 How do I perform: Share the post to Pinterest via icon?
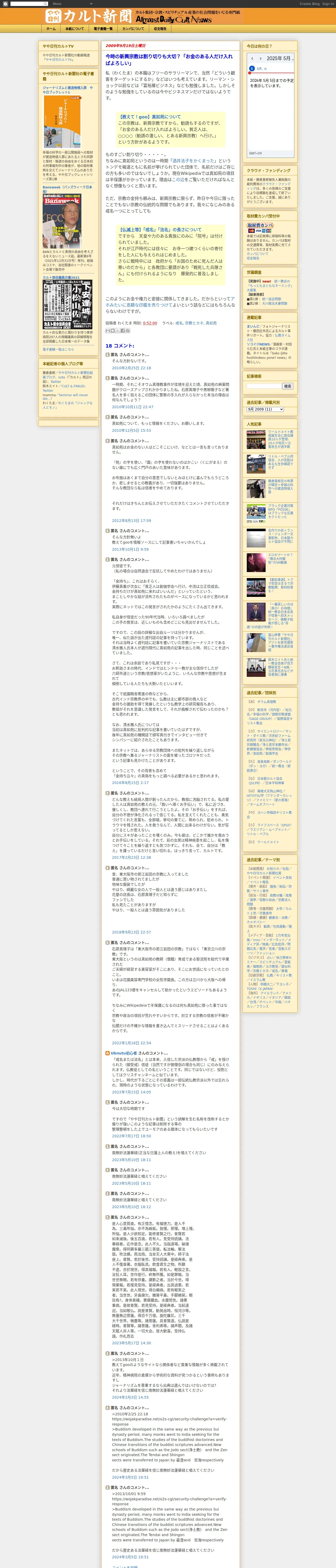127,331
